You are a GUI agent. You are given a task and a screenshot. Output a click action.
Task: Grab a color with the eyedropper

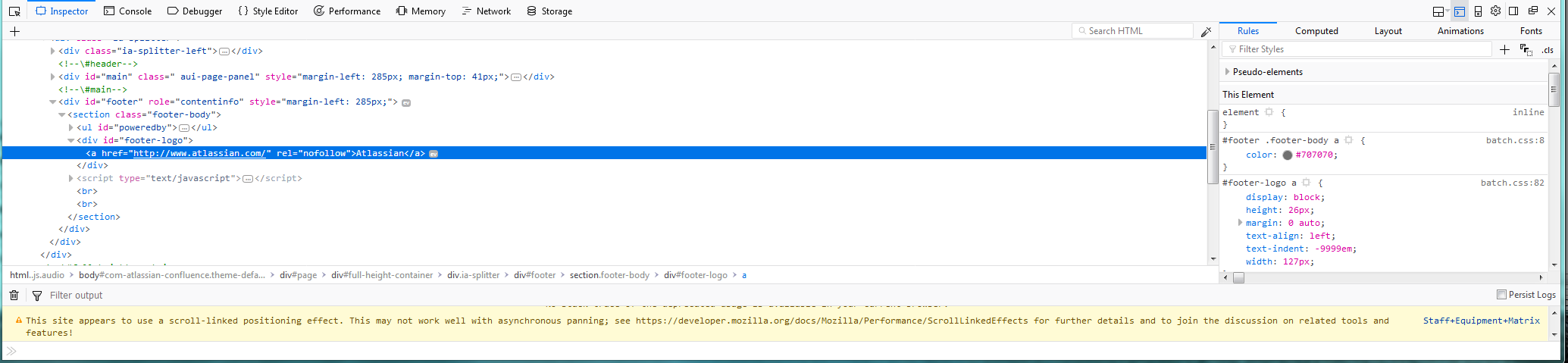point(1207,31)
